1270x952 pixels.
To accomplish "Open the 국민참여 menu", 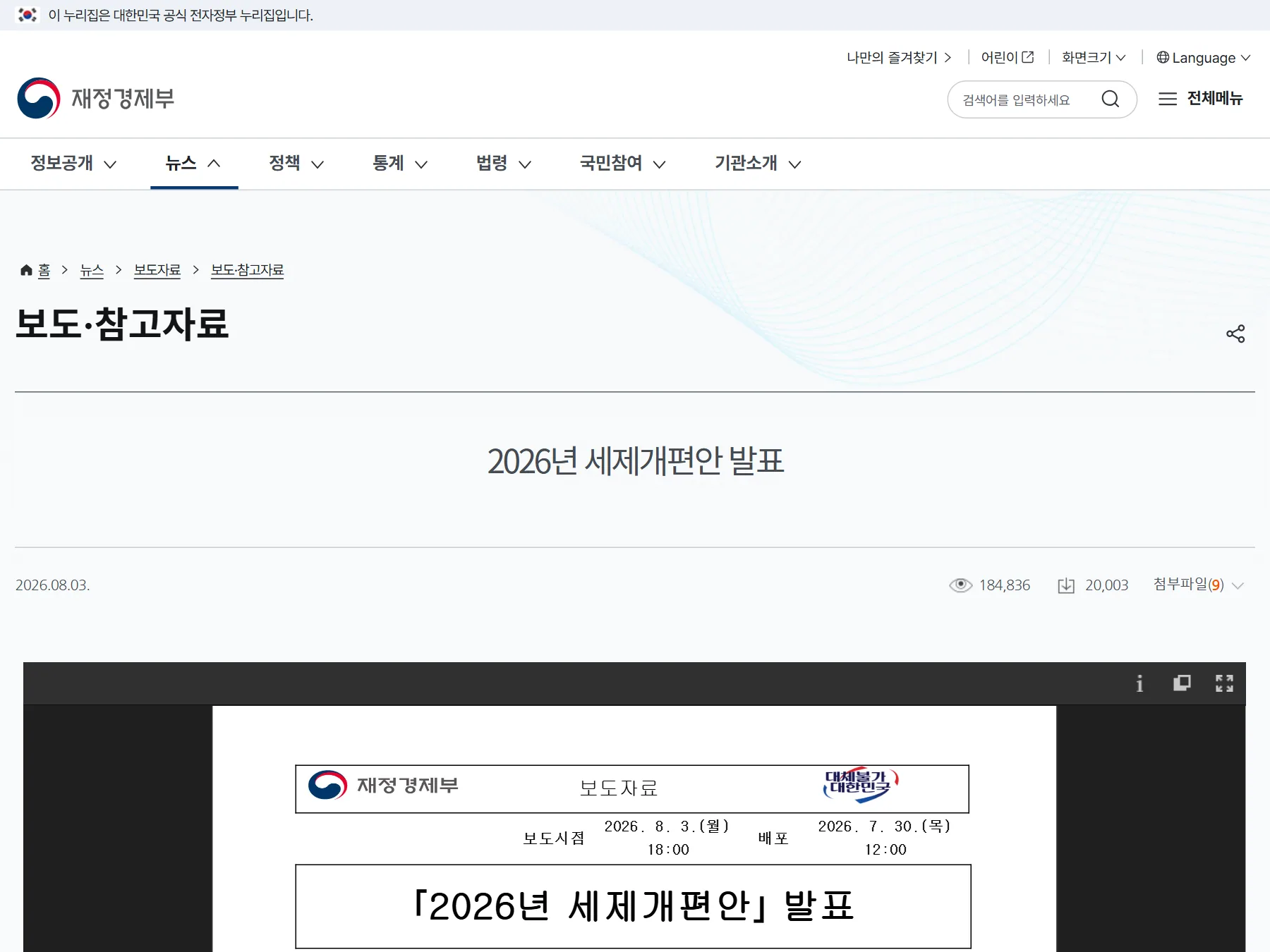I will 623,164.
